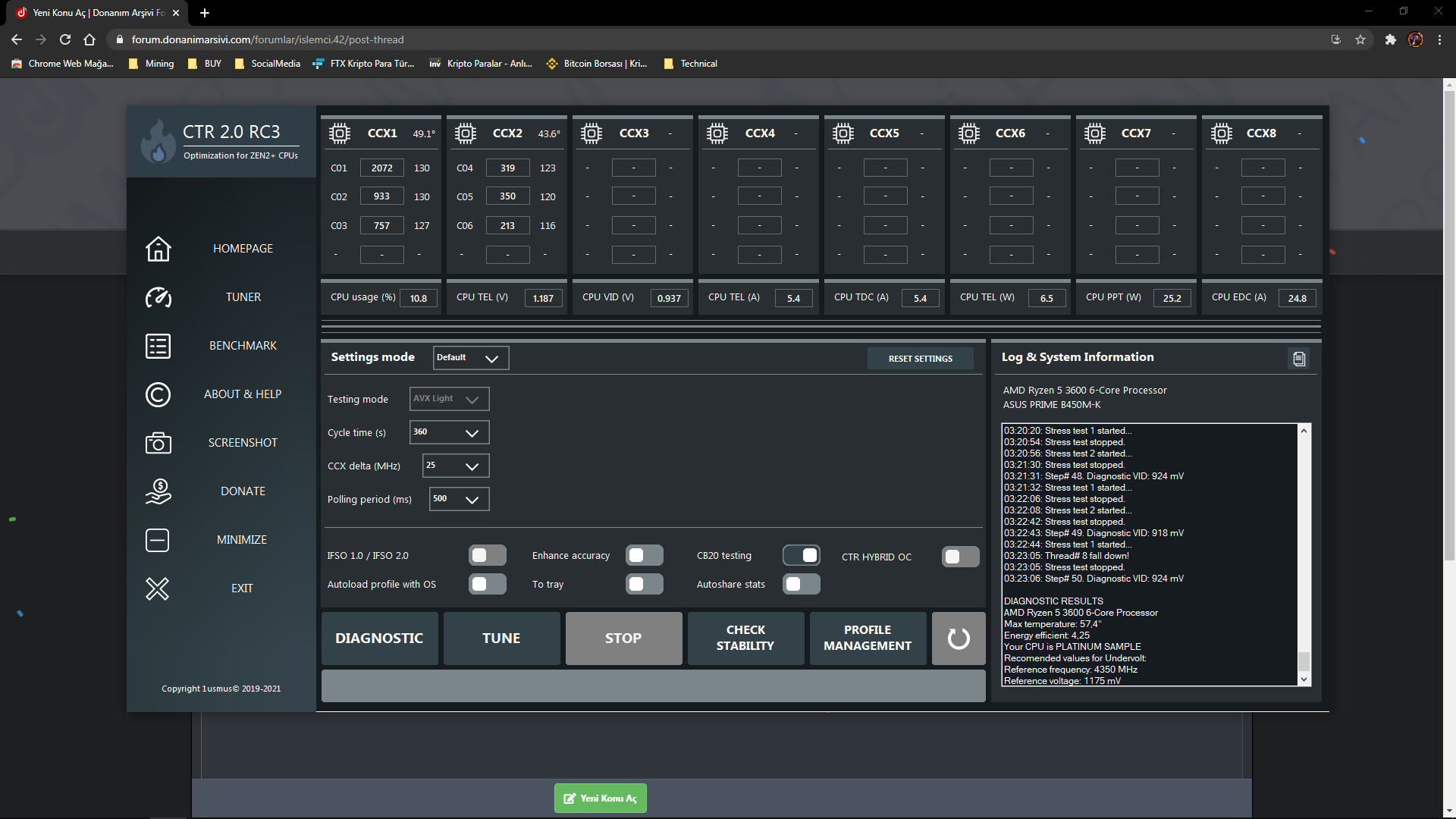Click the circular refresh arrow button
This screenshot has width=1456, height=819.
pyautogui.click(x=959, y=639)
